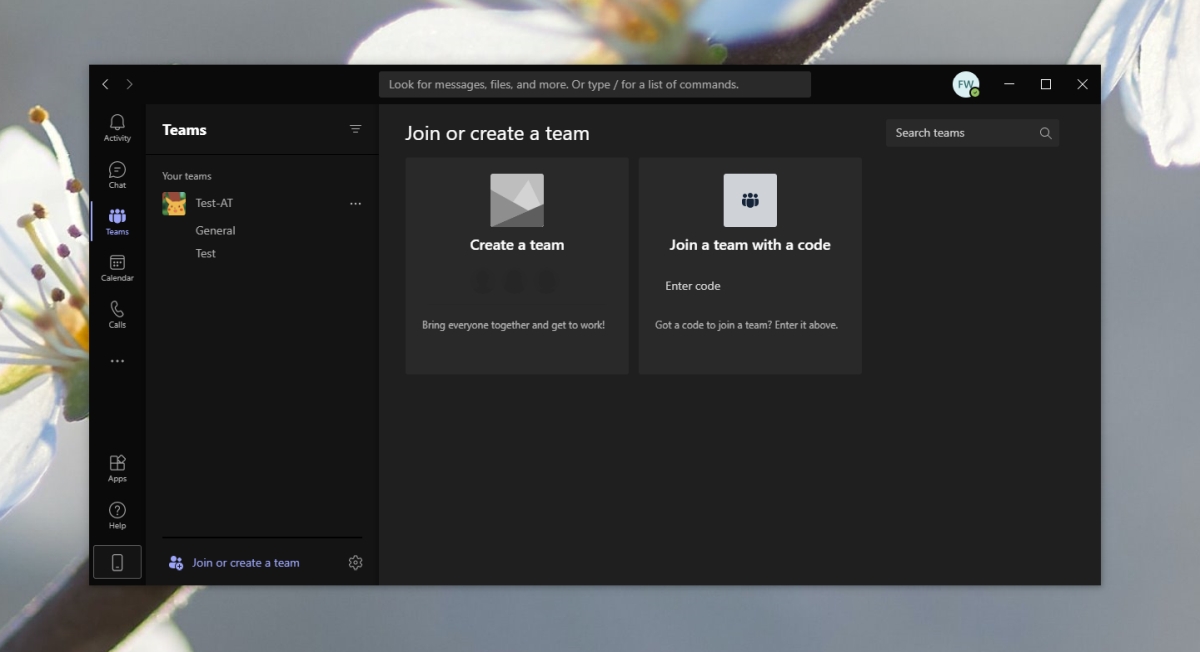Image resolution: width=1200 pixels, height=652 pixels.
Task: Click the Enter code field
Action: point(750,286)
